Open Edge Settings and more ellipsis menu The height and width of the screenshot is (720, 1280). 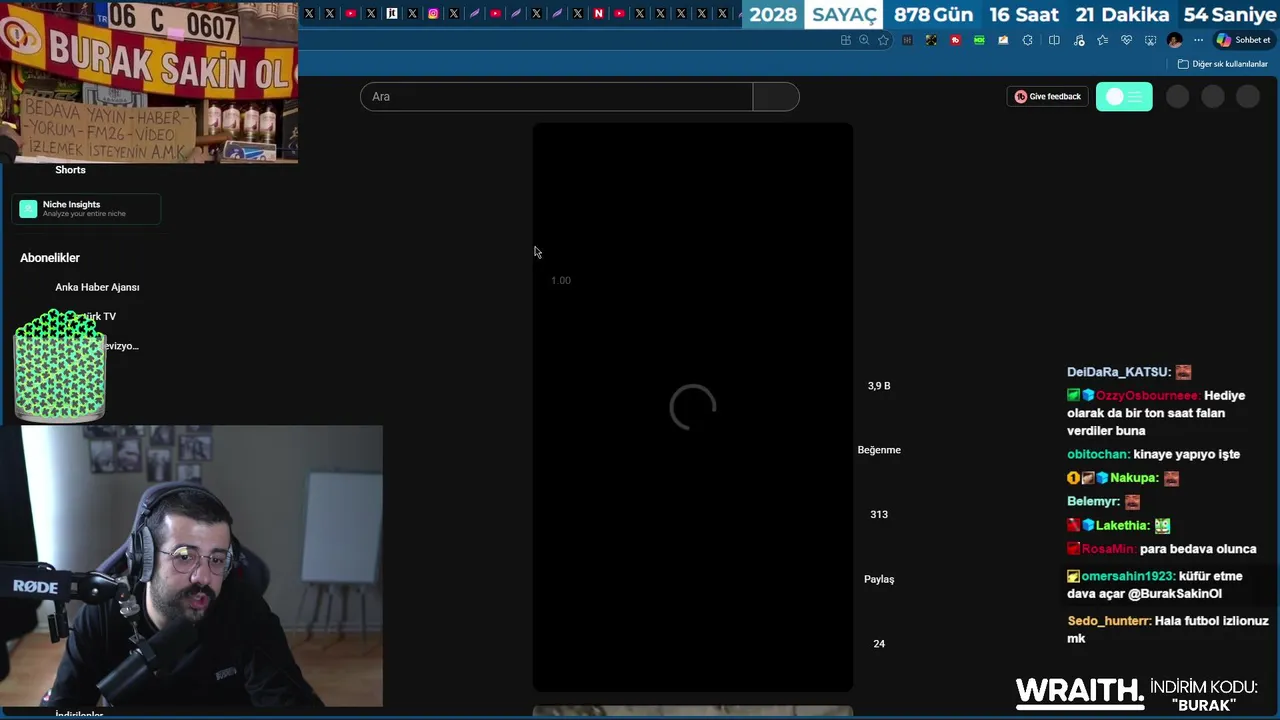(x=1198, y=40)
